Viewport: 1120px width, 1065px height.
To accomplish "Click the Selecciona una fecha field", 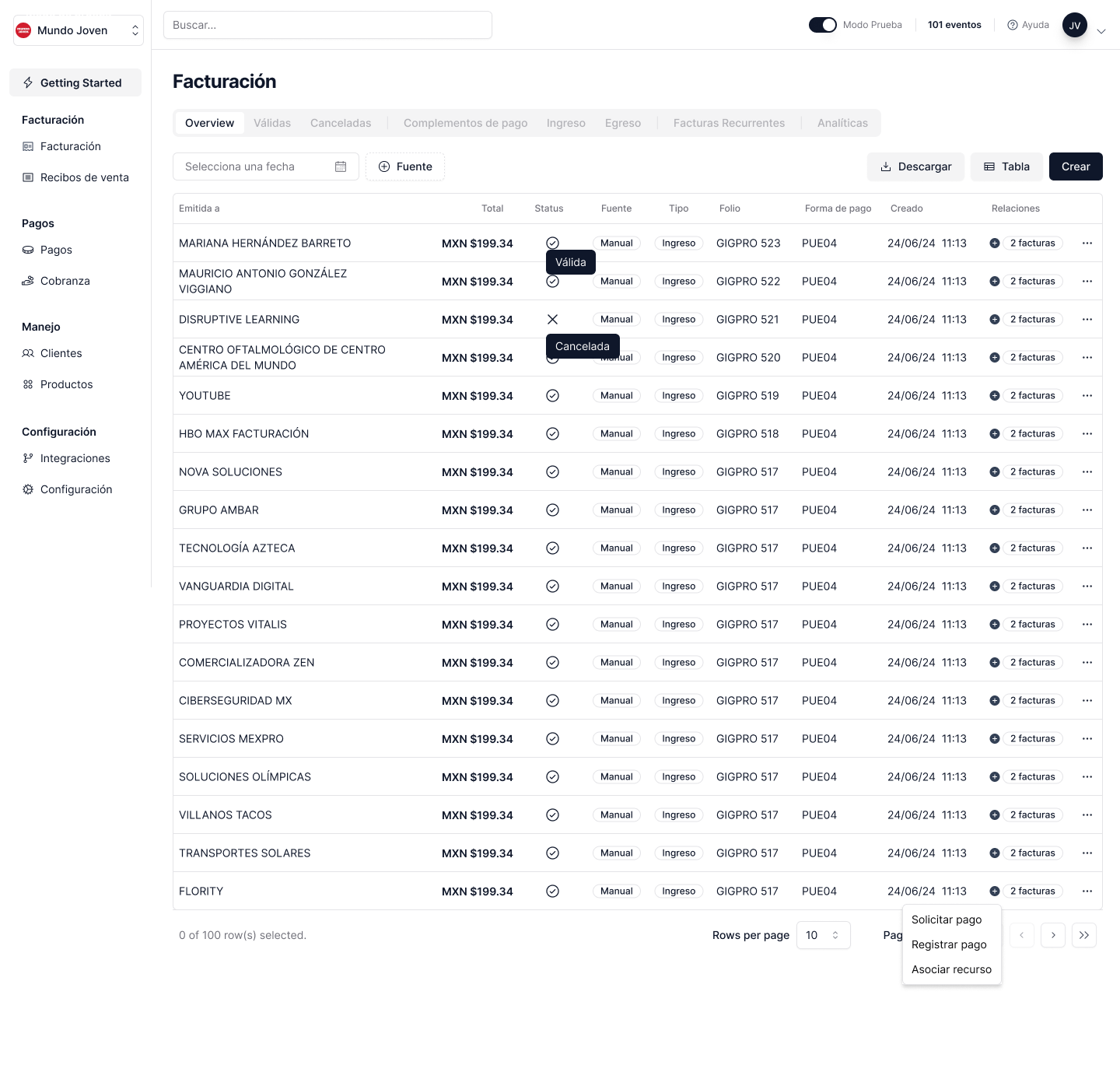I will tap(266, 166).
